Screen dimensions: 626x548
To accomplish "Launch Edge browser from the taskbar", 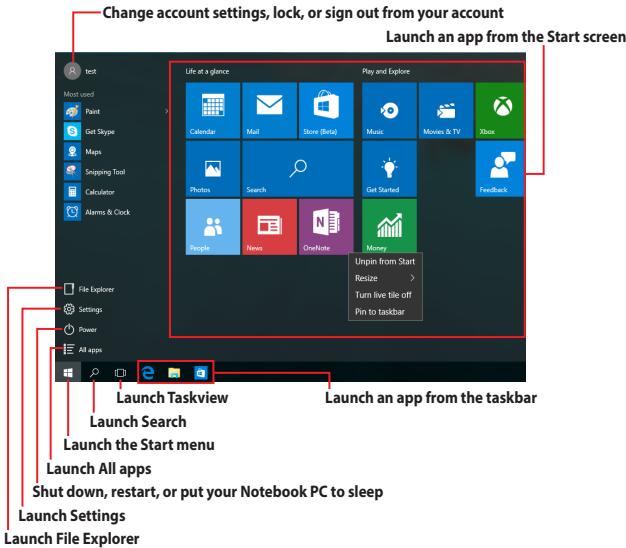I will (x=148, y=372).
